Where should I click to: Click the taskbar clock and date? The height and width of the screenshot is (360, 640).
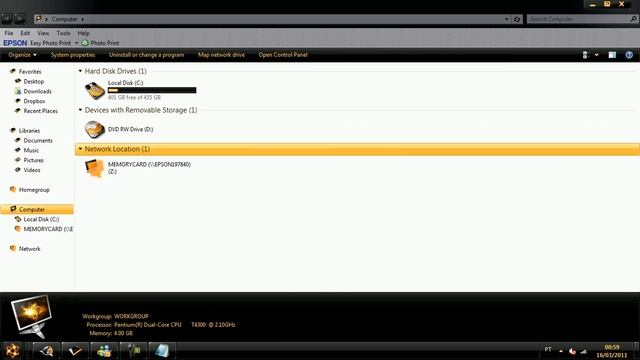pyautogui.click(x=611, y=351)
